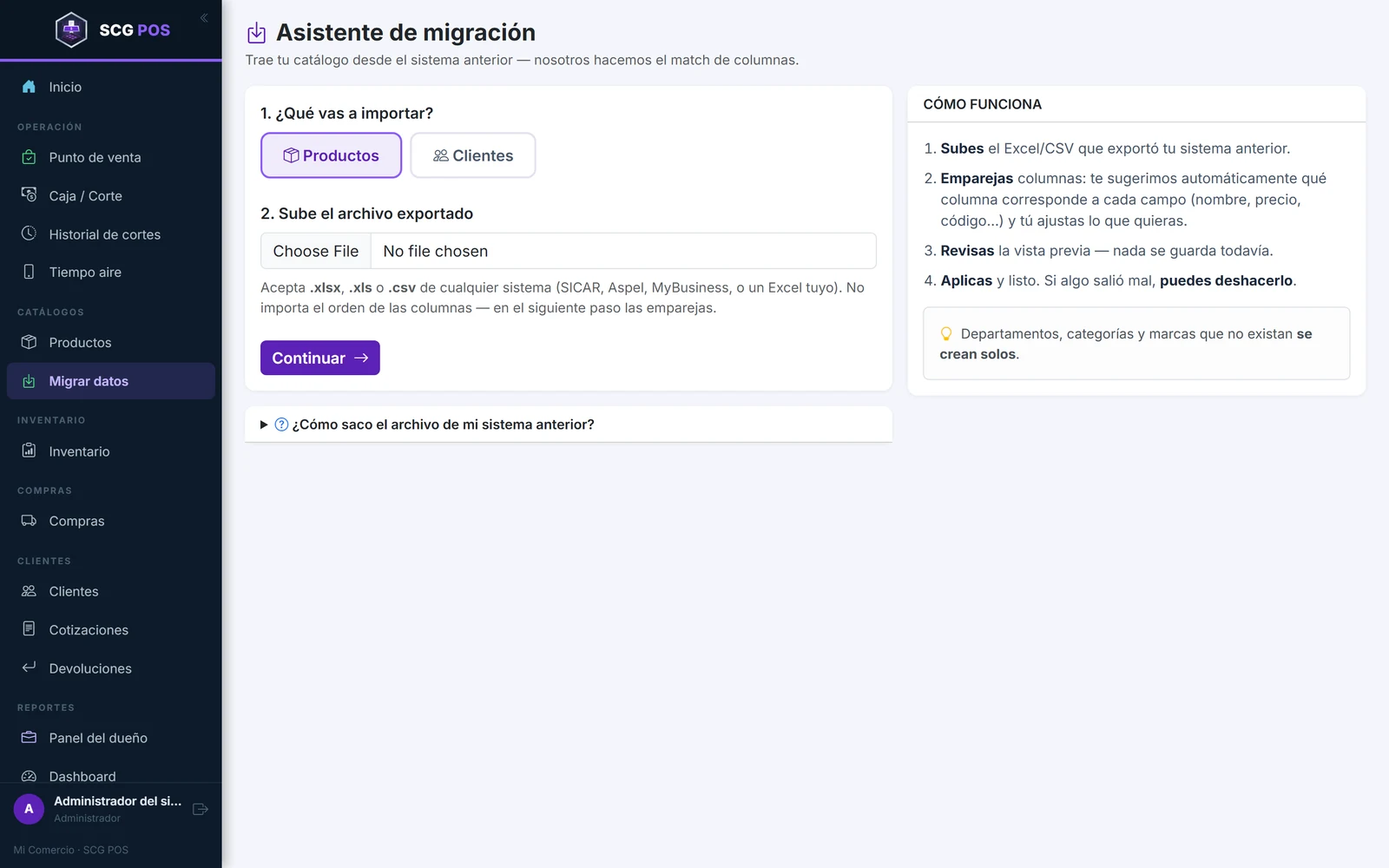Click the Devoluciones return arrow icon

click(29, 667)
